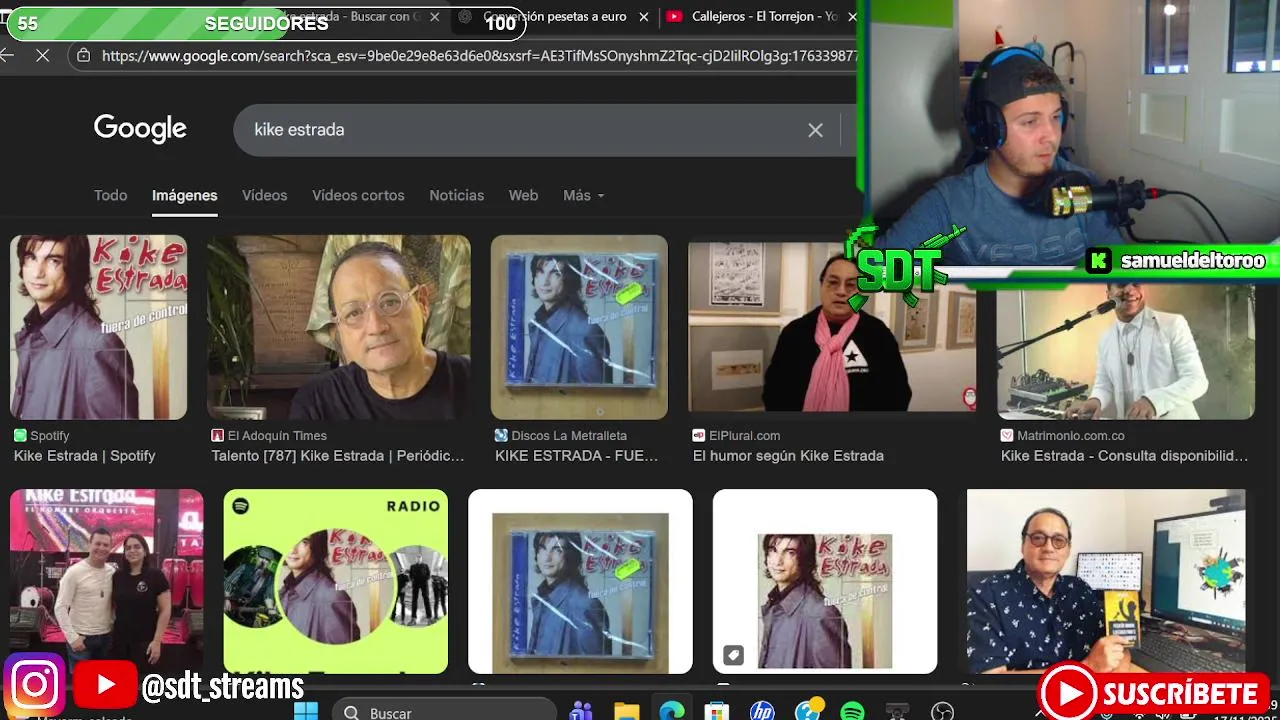Open 'Kike Estrada | Spotify' result link
This screenshot has height=720, width=1280.
(85, 456)
